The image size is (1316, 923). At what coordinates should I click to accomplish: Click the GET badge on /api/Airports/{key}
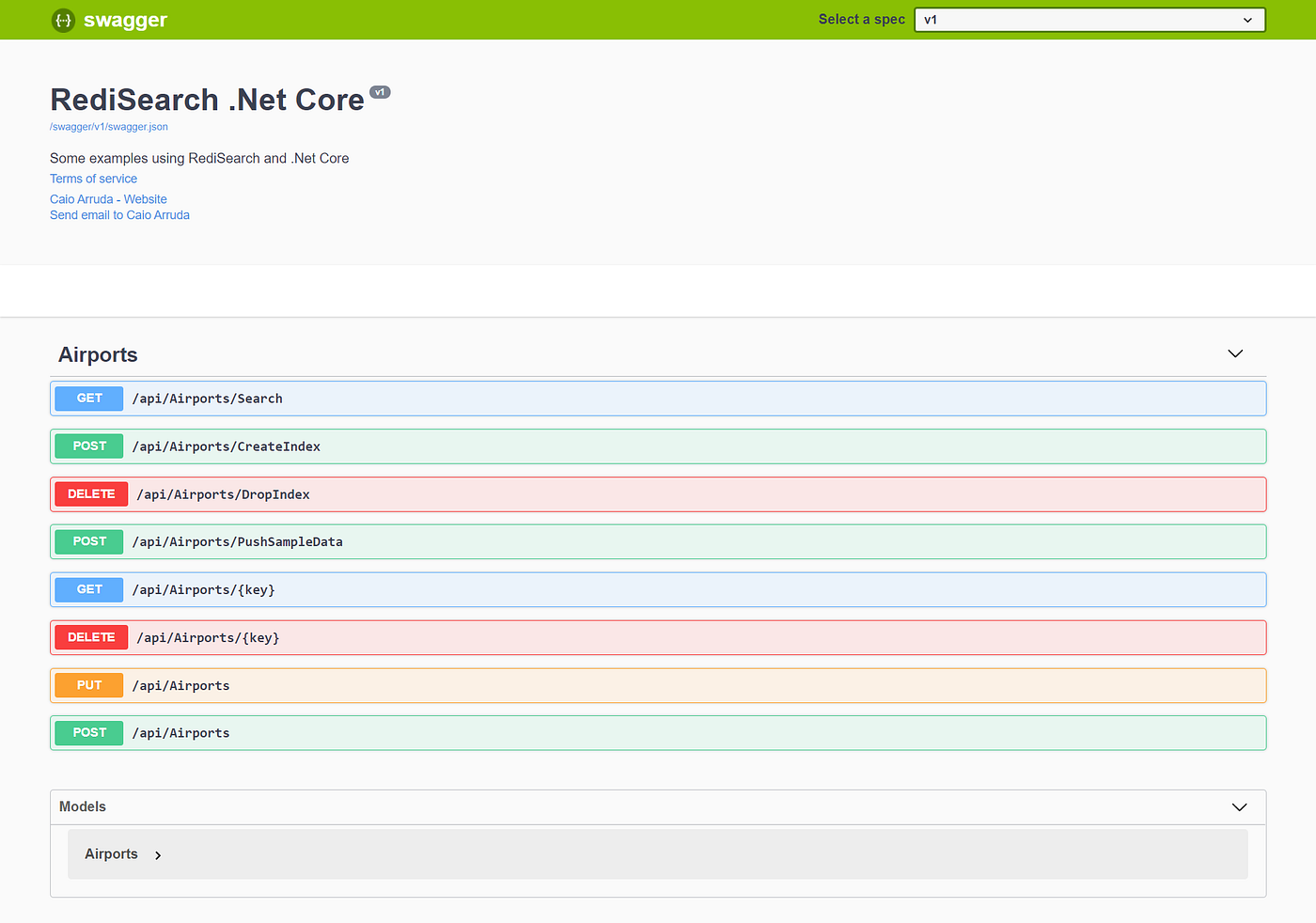(87, 589)
